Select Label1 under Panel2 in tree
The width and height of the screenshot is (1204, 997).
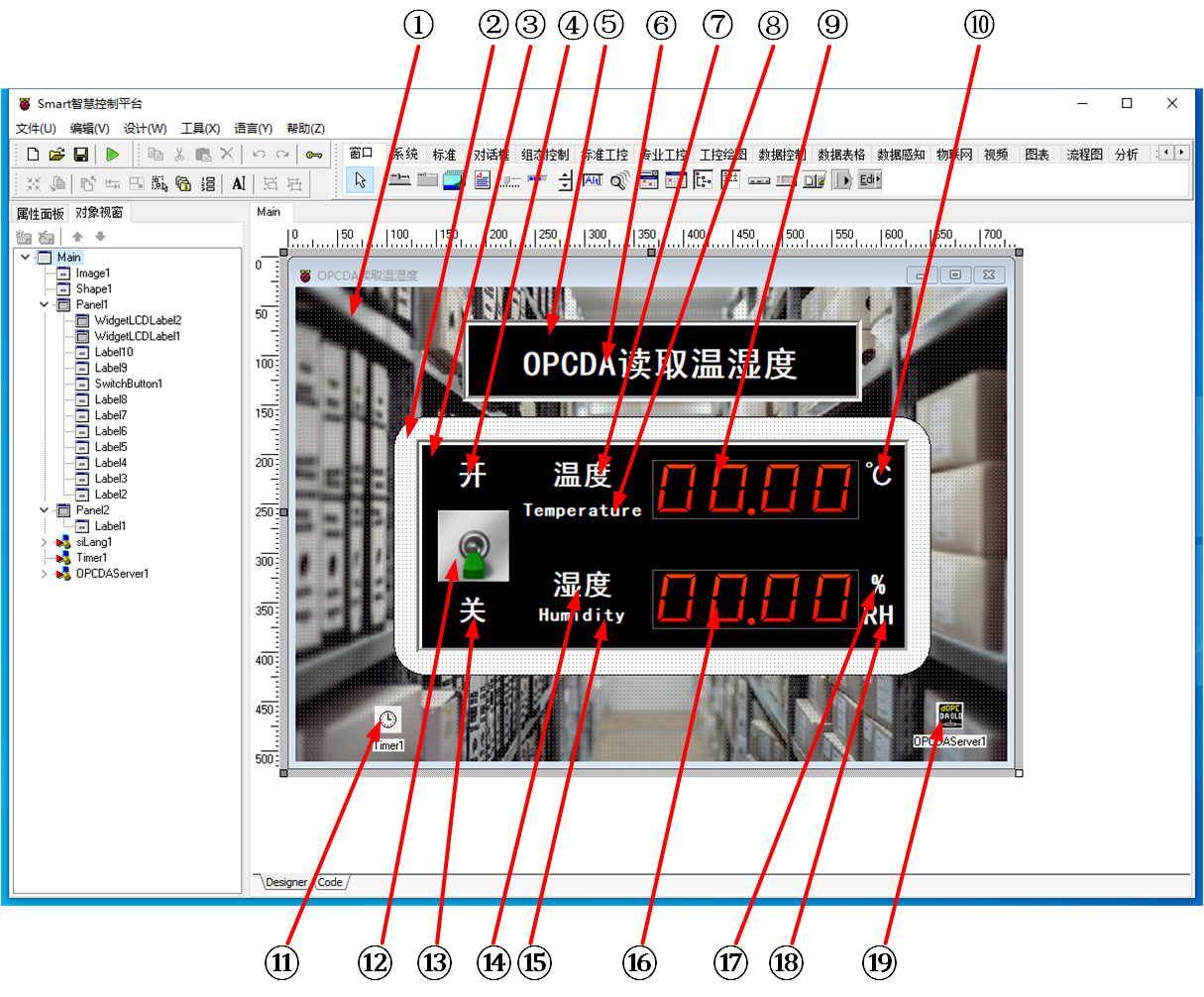(110, 526)
